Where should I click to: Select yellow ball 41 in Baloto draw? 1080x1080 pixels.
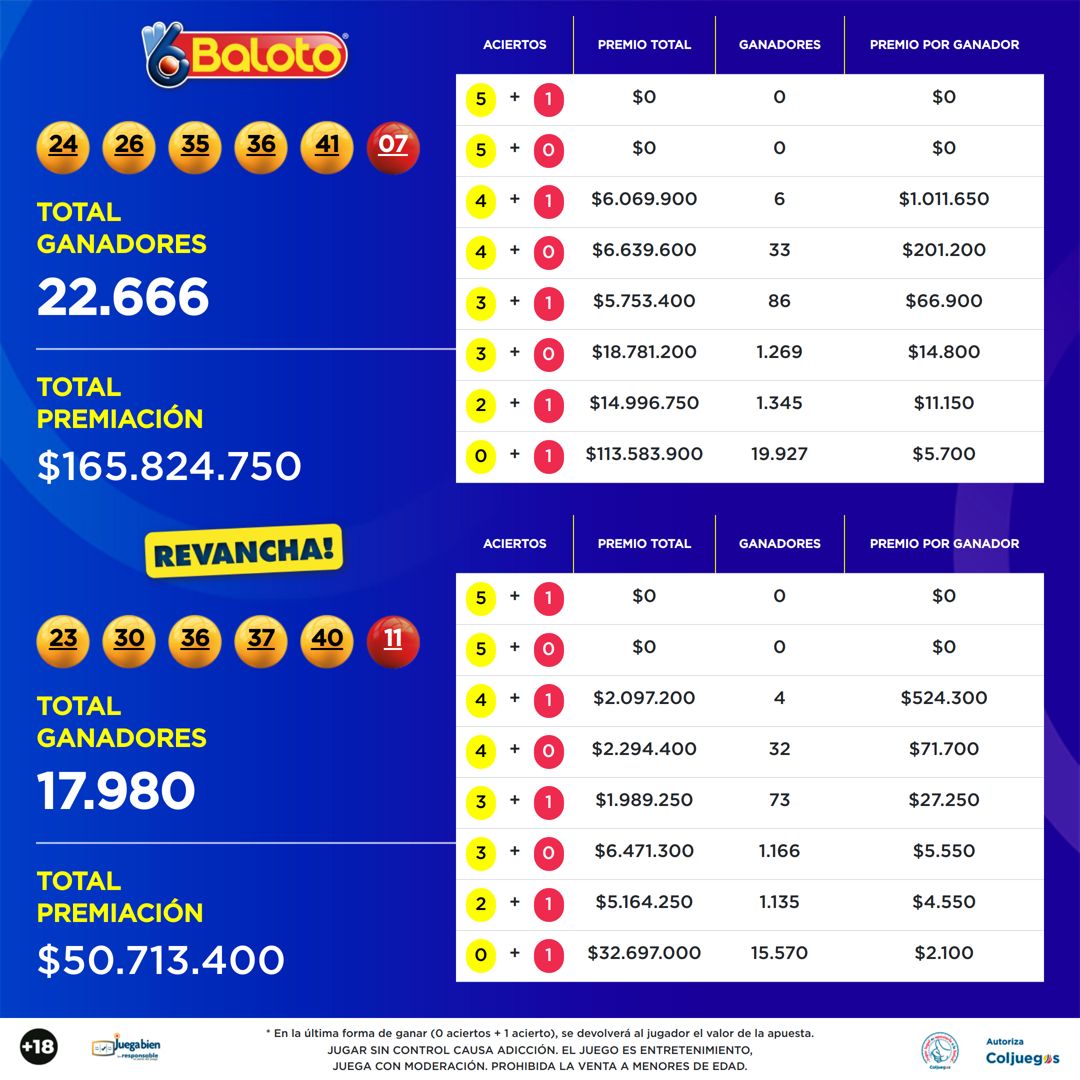pos(326,147)
